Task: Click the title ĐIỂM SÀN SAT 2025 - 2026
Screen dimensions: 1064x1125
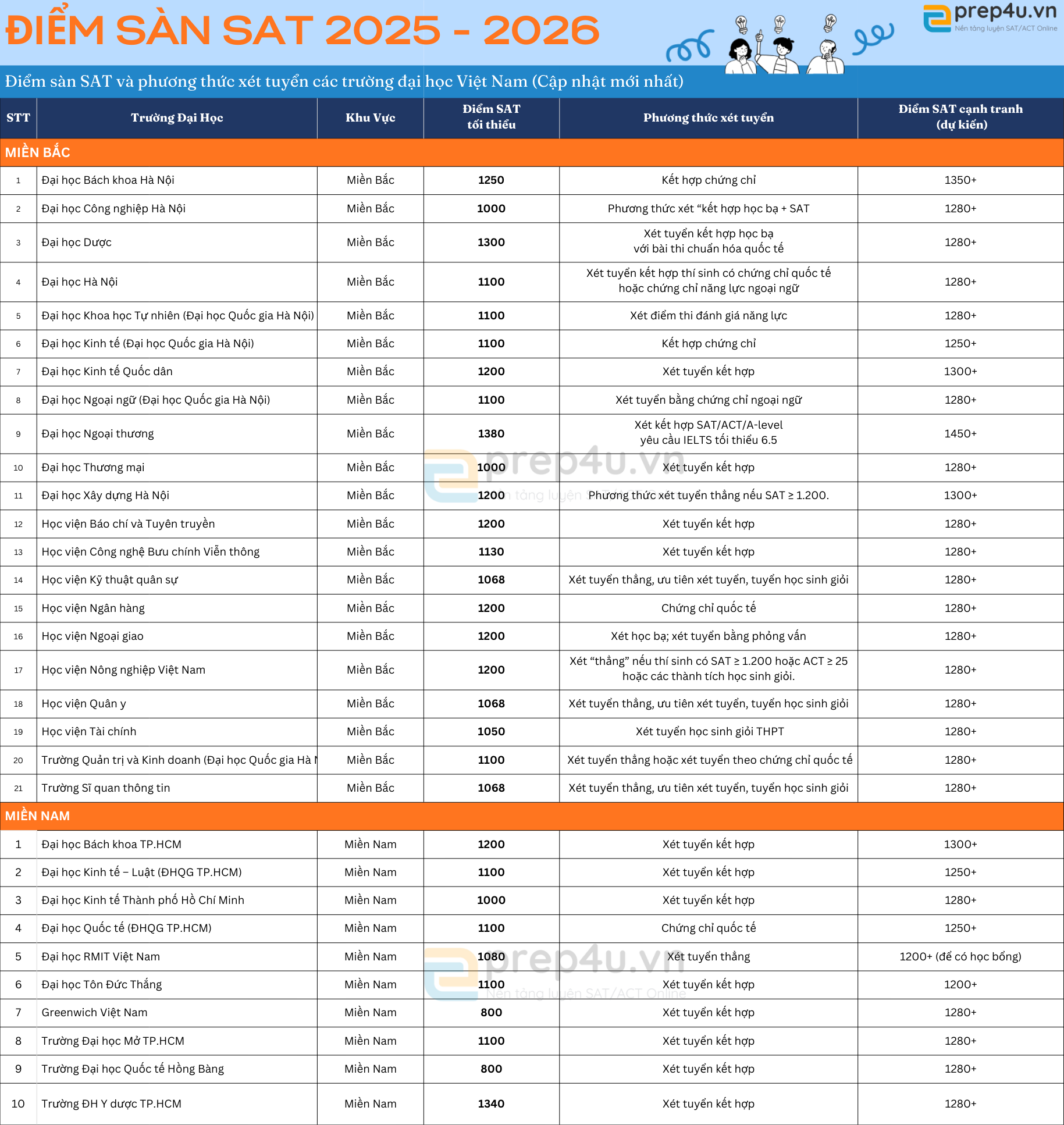Action: (x=303, y=30)
